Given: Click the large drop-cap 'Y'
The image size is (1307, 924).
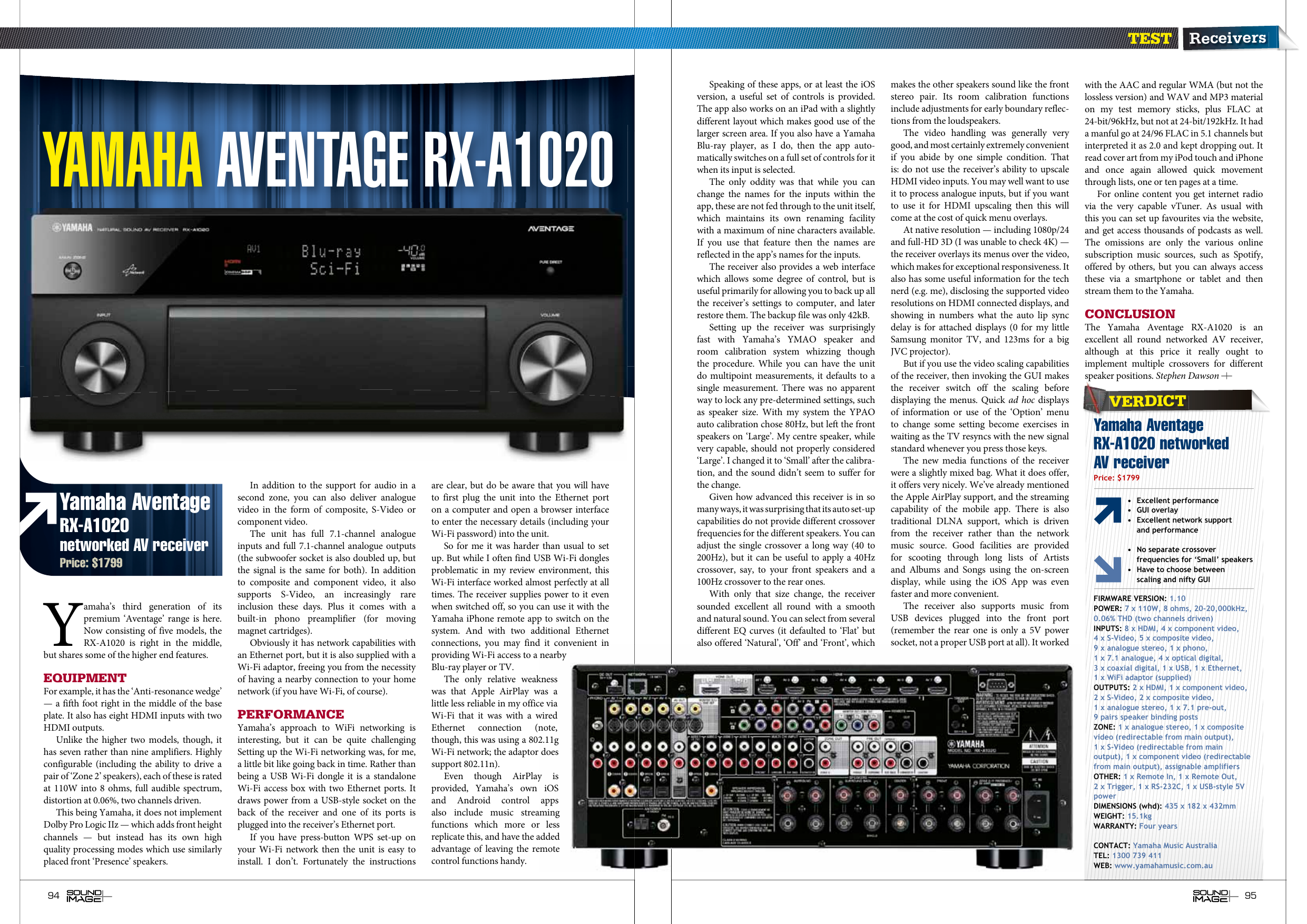Looking at the screenshot, I should pos(62,624).
